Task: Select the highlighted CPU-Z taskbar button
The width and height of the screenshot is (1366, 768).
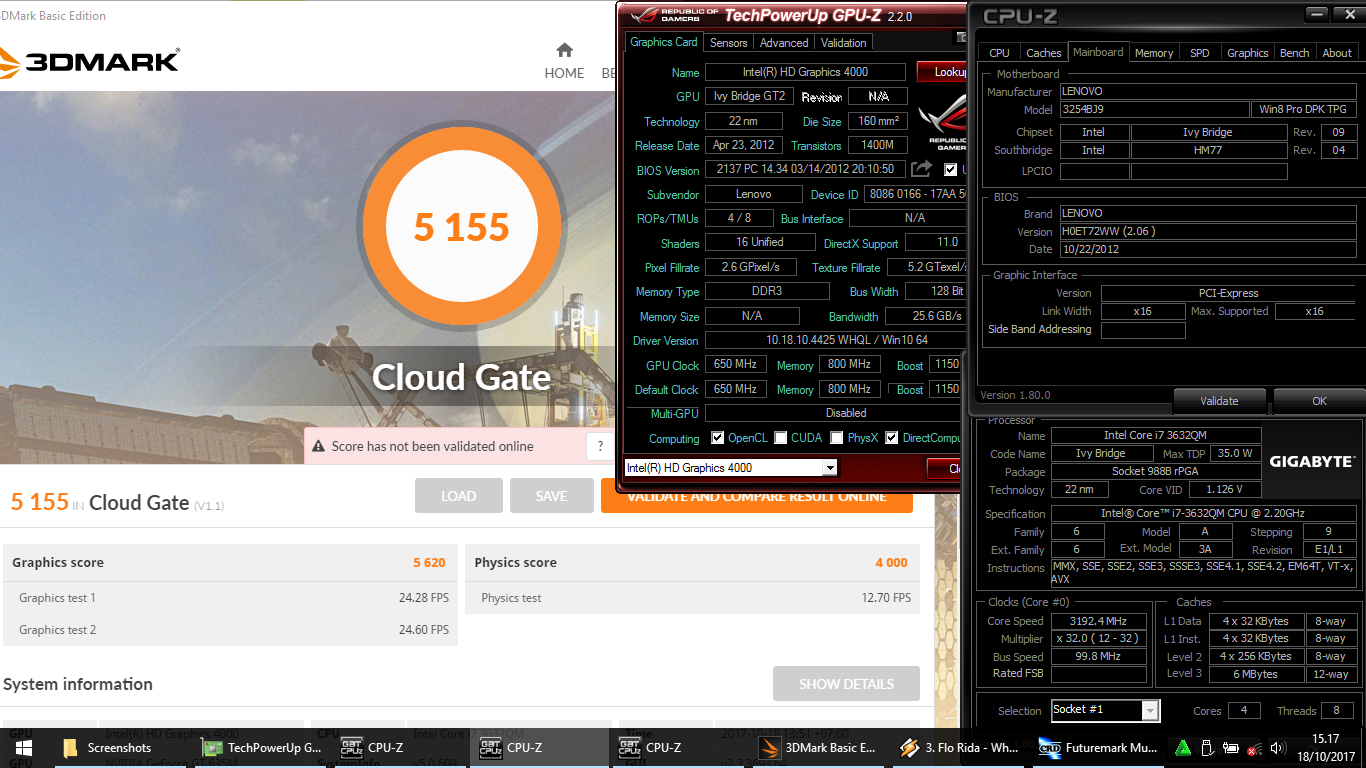Action: pos(539,747)
